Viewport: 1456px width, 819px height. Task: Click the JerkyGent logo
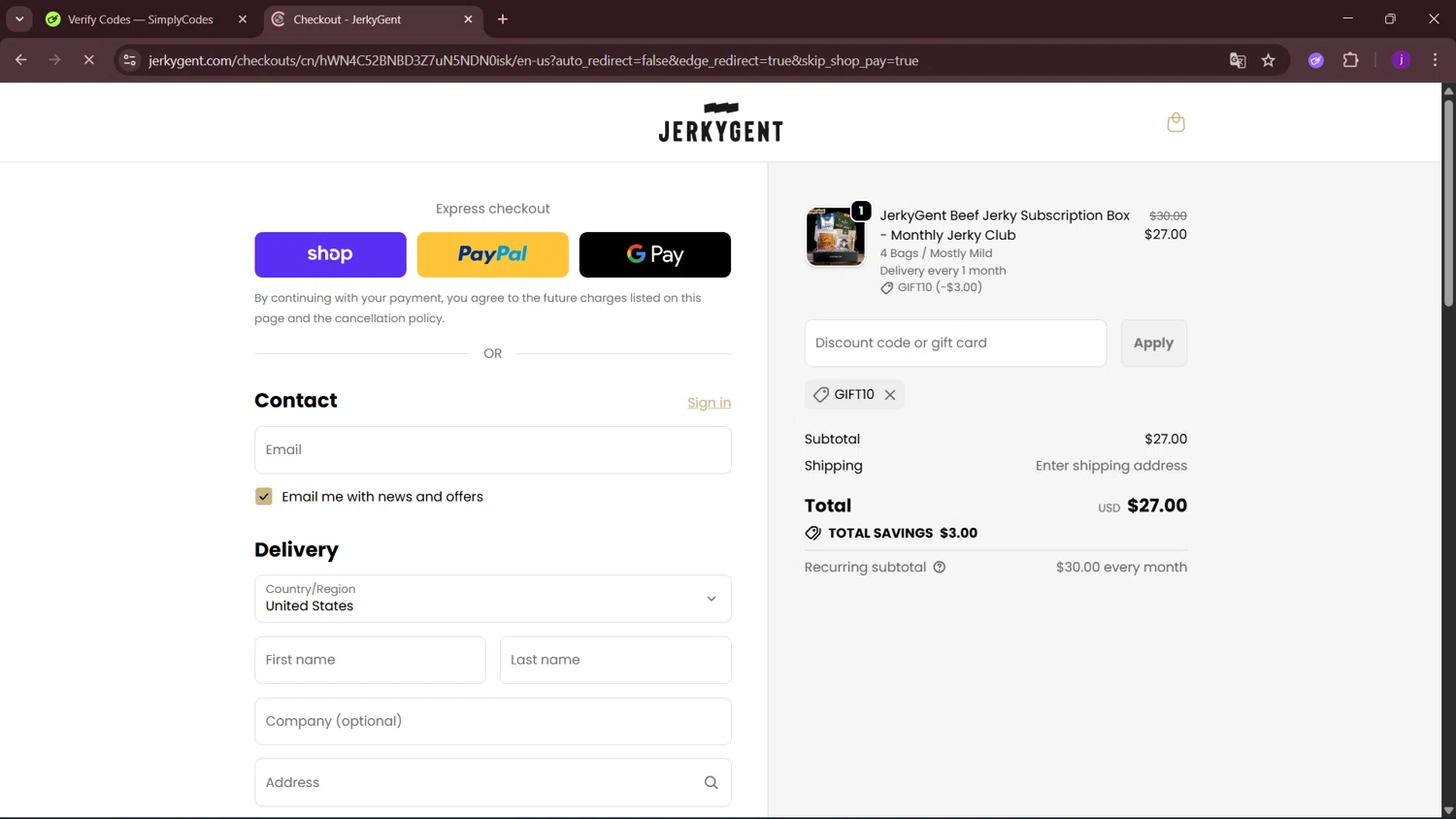tap(720, 122)
